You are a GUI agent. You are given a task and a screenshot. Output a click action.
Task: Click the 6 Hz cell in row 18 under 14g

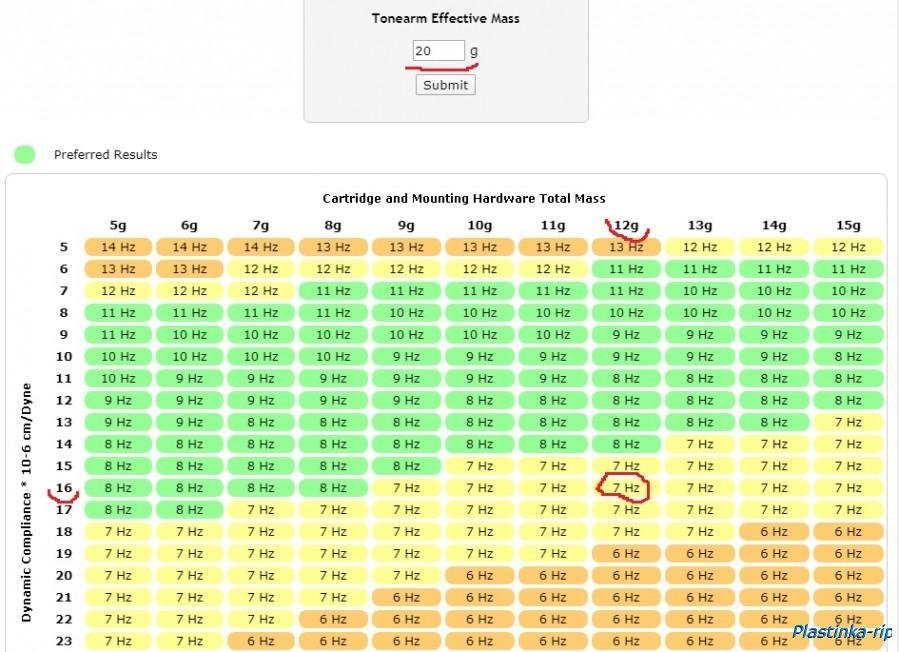[774, 532]
